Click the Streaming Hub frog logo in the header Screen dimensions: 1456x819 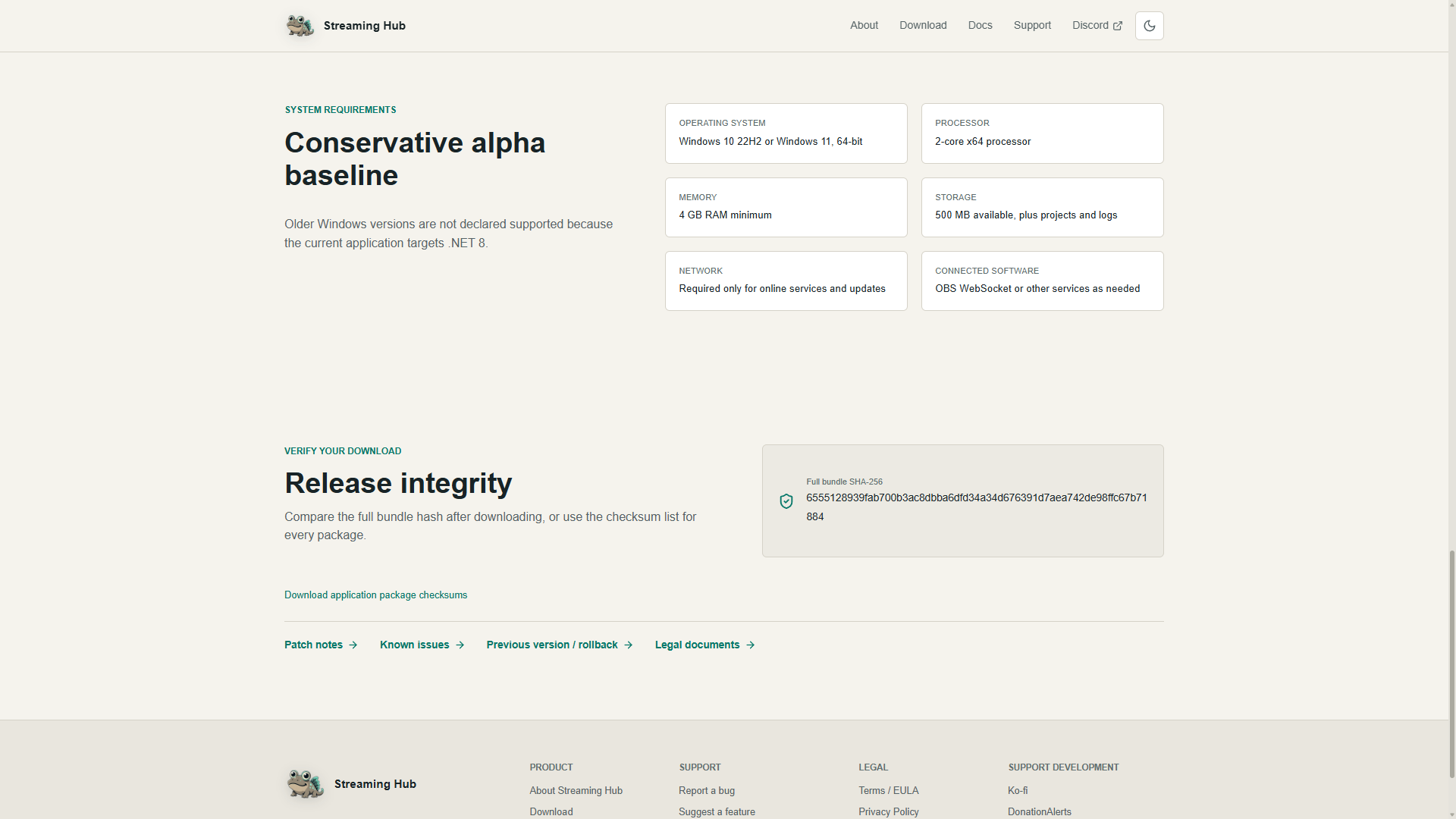pyautogui.click(x=300, y=26)
